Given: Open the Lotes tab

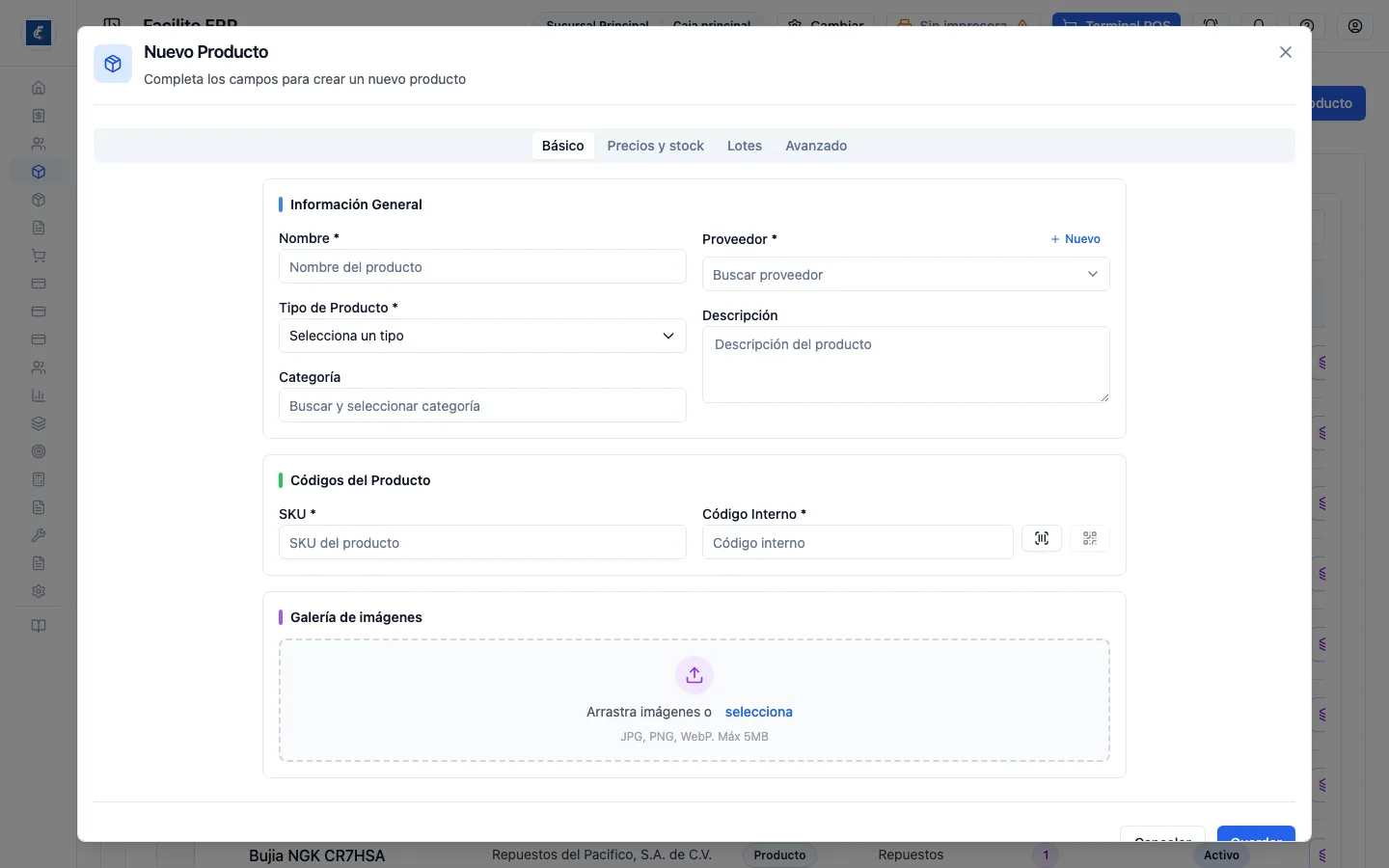Looking at the screenshot, I should pyautogui.click(x=745, y=146).
